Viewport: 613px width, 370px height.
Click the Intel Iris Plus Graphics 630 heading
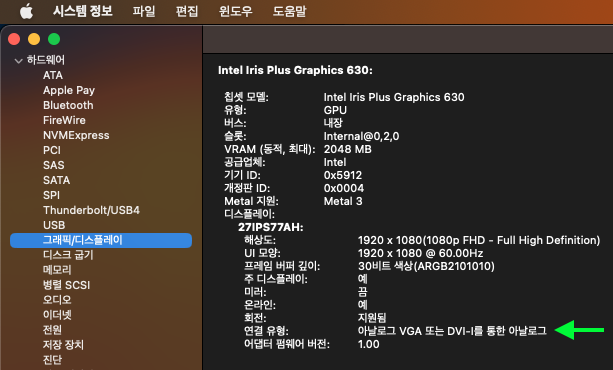tap(295, 70)
